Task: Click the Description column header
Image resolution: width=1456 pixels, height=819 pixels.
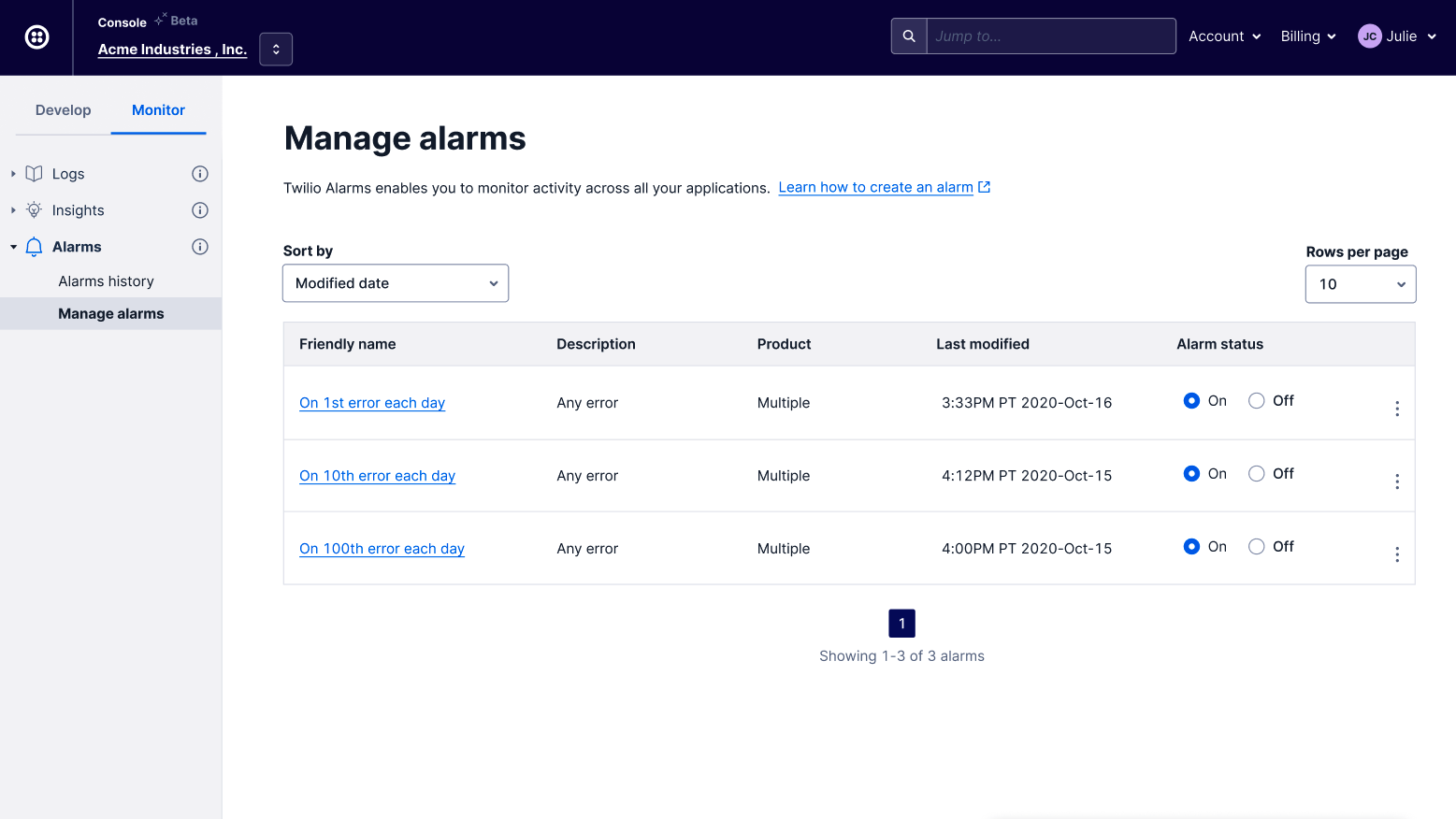Action: 596,344
